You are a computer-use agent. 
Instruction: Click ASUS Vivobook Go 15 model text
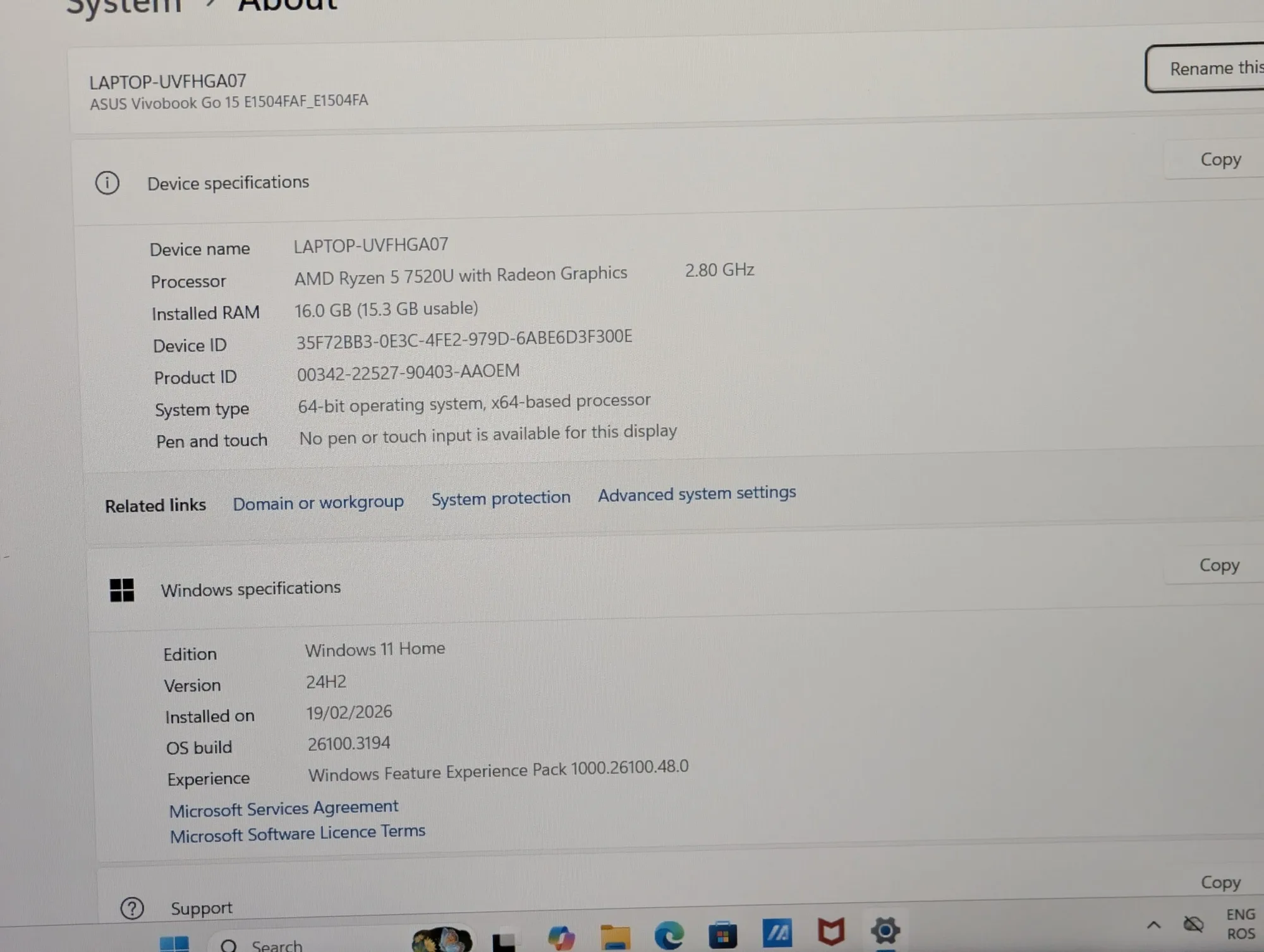(x=229, y=102)
